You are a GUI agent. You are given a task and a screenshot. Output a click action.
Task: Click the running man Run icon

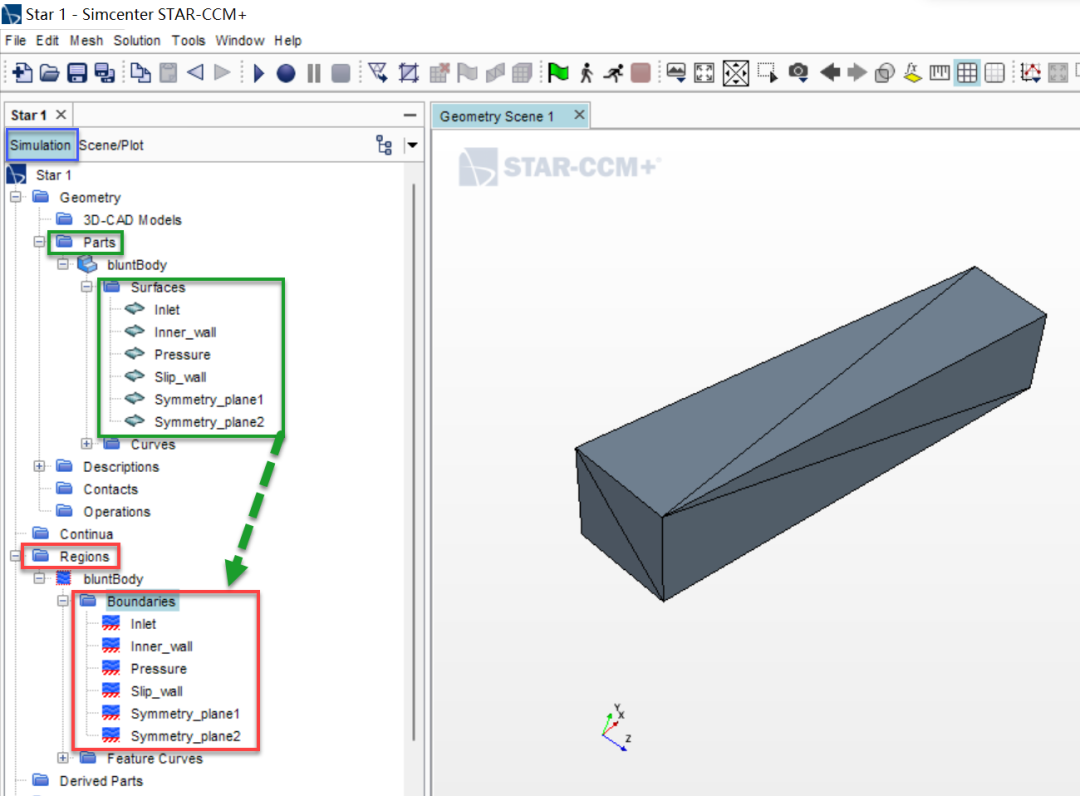tap(613, 72)
